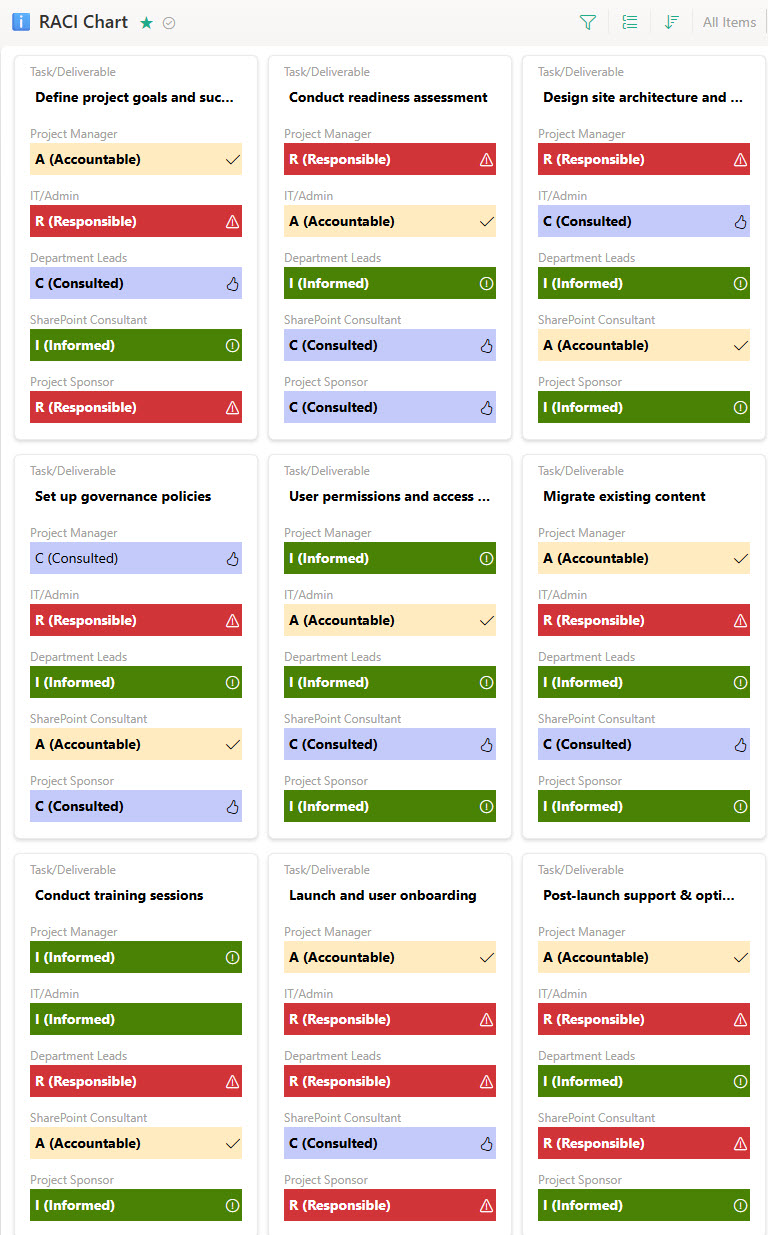This screenshot has height=1235, width=768.
Task: Click info circle on Conduct training Project Manager
Action: 233,957
